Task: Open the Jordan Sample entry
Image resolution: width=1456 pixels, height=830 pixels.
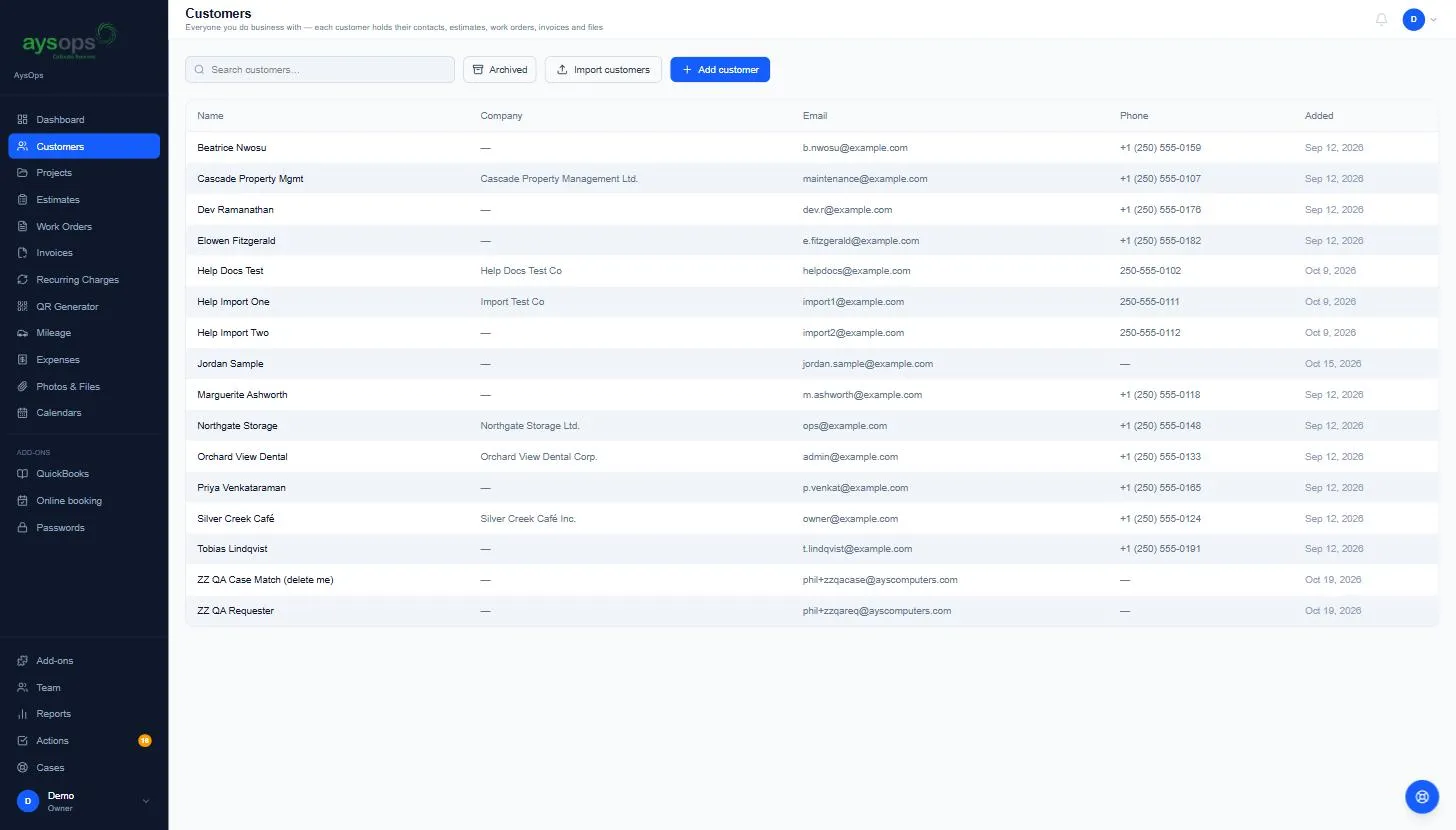Action: pyautogui.click(x=811, y=364)
